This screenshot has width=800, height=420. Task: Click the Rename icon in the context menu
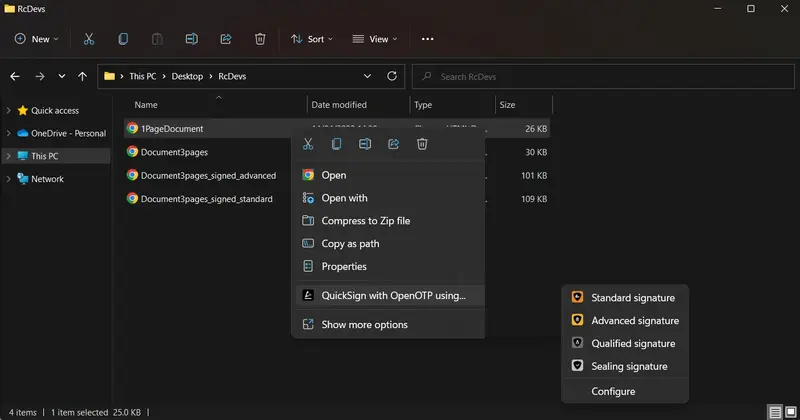[x=365, y=144]
